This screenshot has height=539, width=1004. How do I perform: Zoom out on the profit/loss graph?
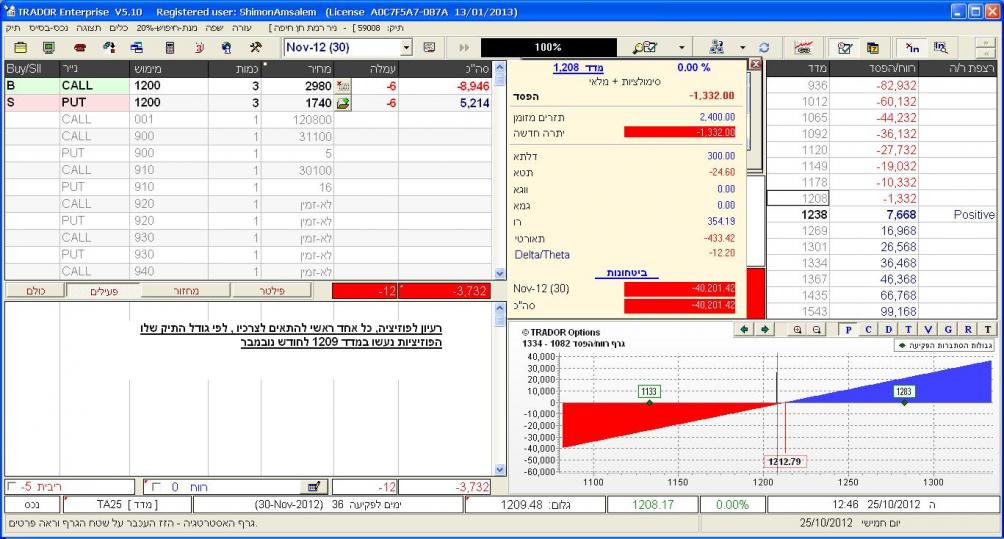(x=816, y=328)
